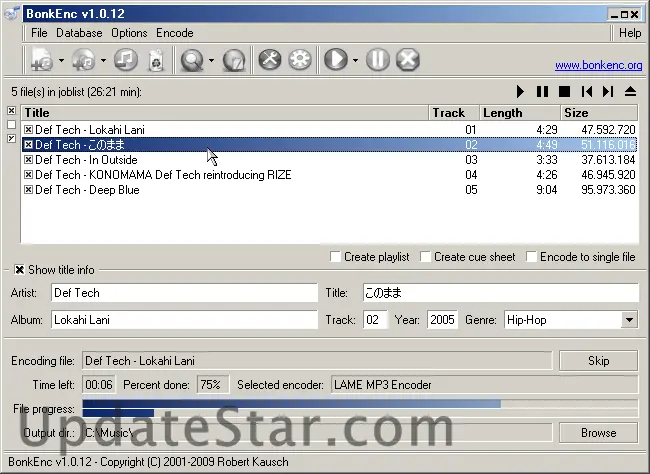Image resolution: width=650 pixels, height=474 pixels.
Task: Click size value 46.945.920
Action: pos(608,175)
